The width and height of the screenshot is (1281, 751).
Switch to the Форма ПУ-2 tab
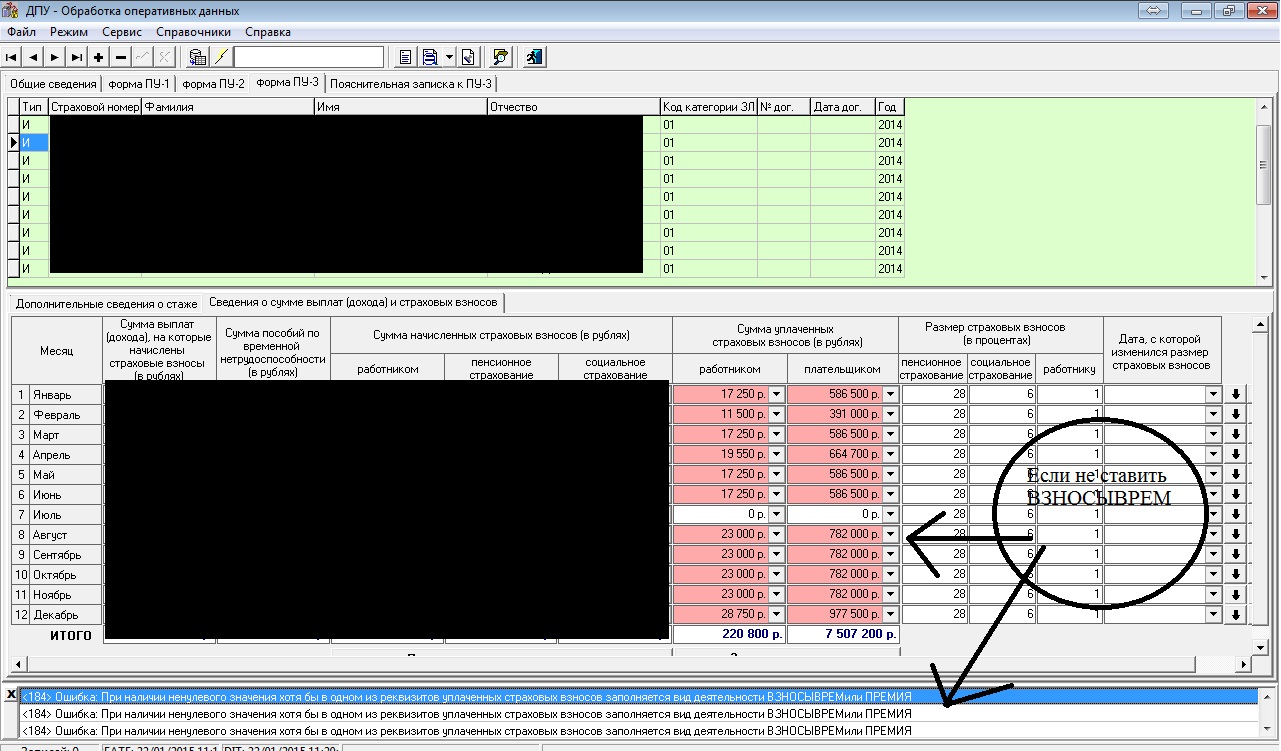click(213, 84)
